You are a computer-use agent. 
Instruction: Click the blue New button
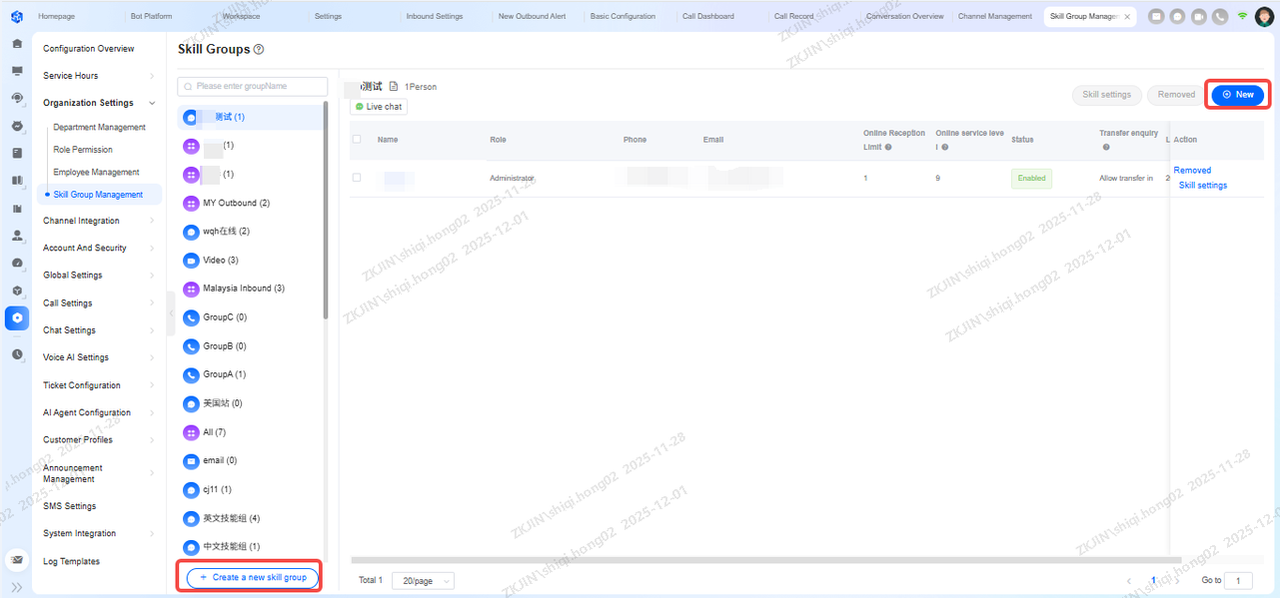pyautogui.click(x=1237, y=94)
